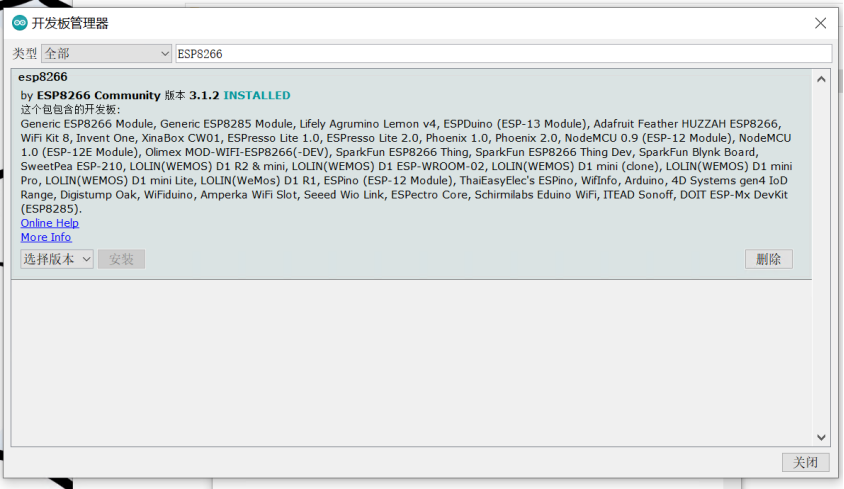844x489 pixels.
Task: Expand the 选择版本 version dropdown
Action: pyautogui.click(x=57, y=259)
